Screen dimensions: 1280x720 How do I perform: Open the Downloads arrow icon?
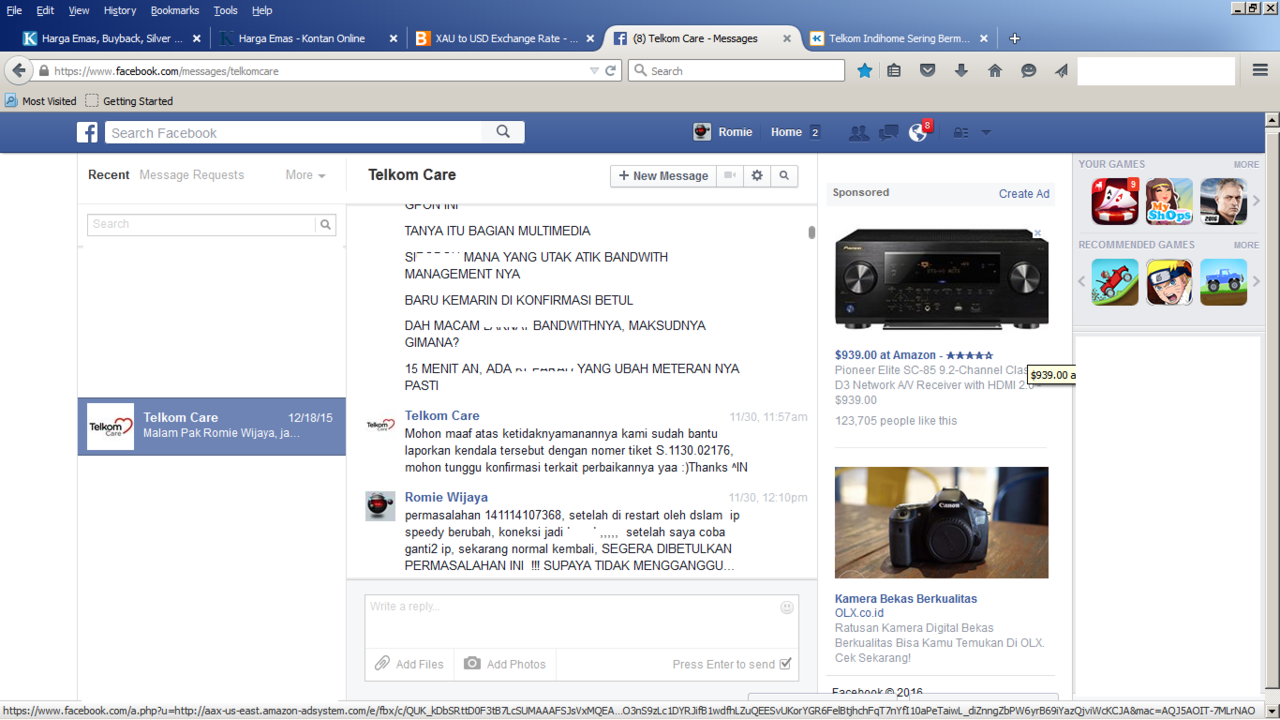click(x=961, y=71)
